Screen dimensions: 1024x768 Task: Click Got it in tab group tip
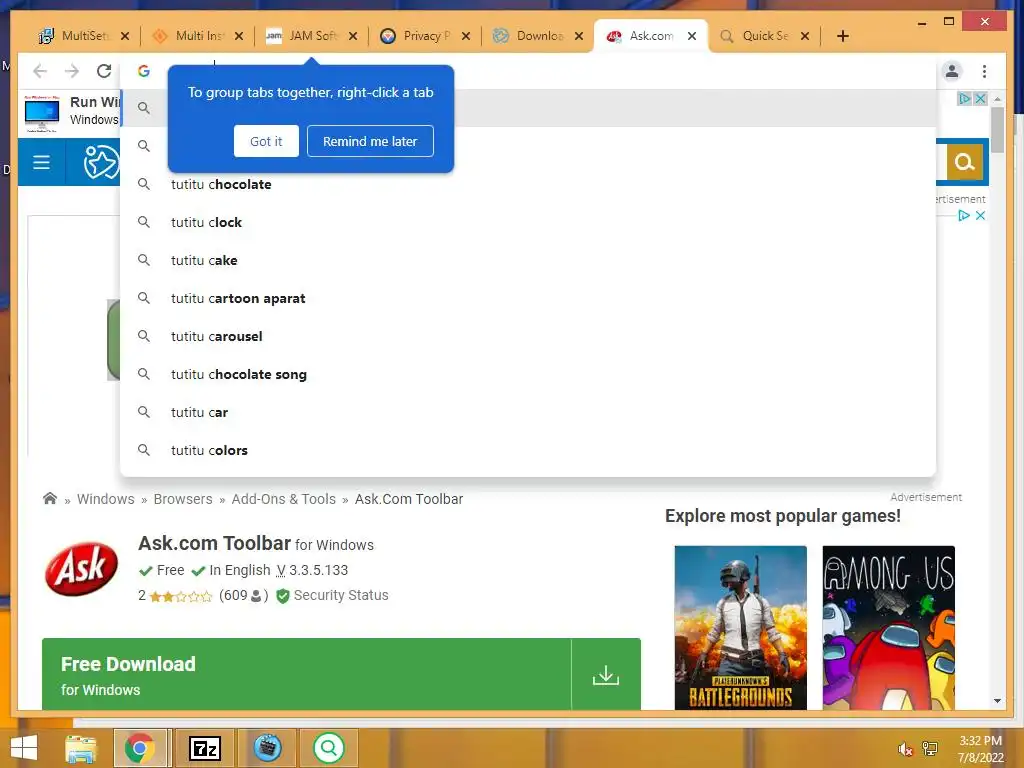pyautogui.click(x=266, y=141)
